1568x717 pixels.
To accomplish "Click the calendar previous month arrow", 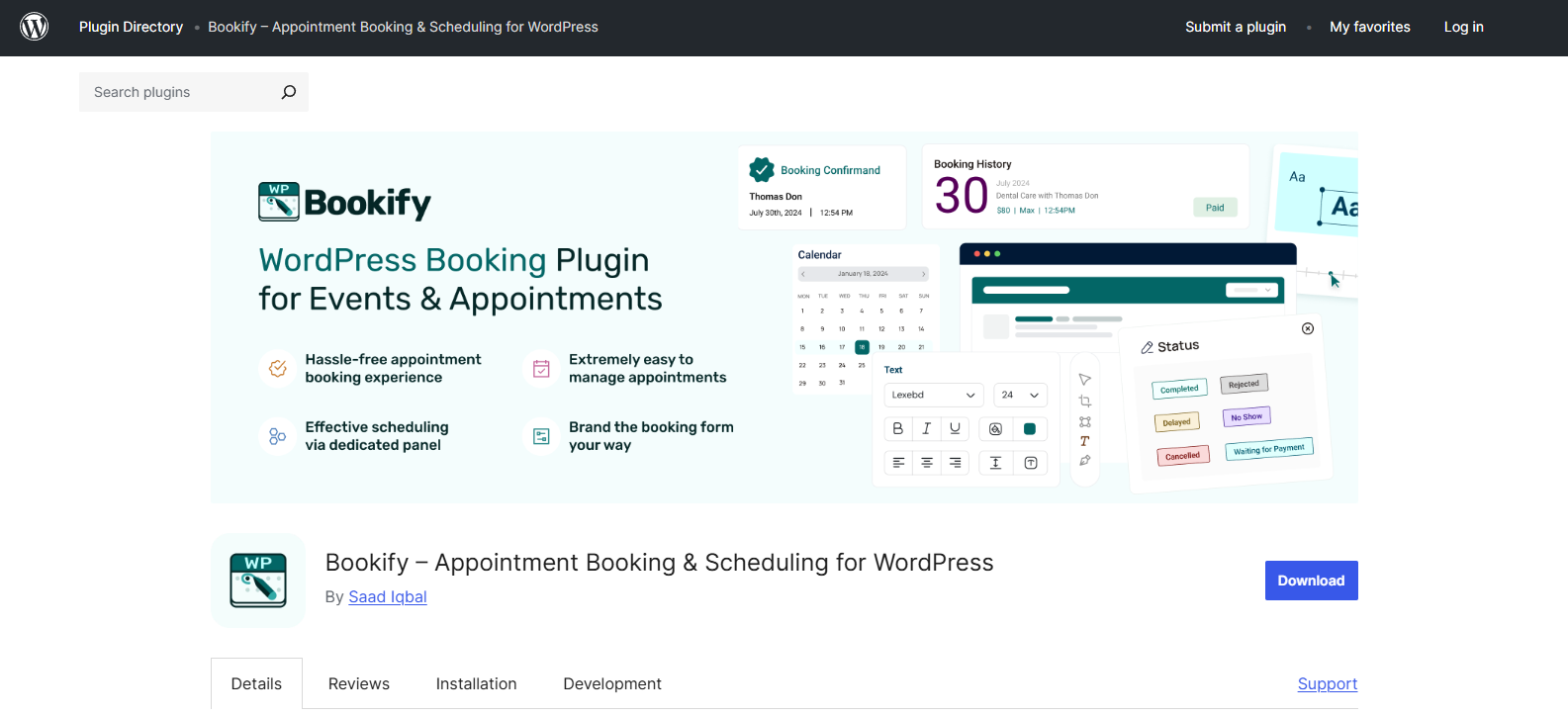I will [x=803, y=274].
